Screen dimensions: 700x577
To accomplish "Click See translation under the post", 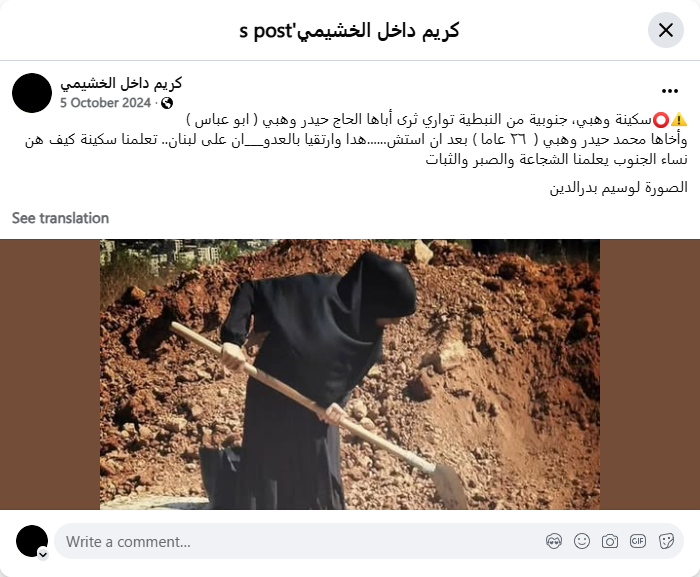I will 60,218.
